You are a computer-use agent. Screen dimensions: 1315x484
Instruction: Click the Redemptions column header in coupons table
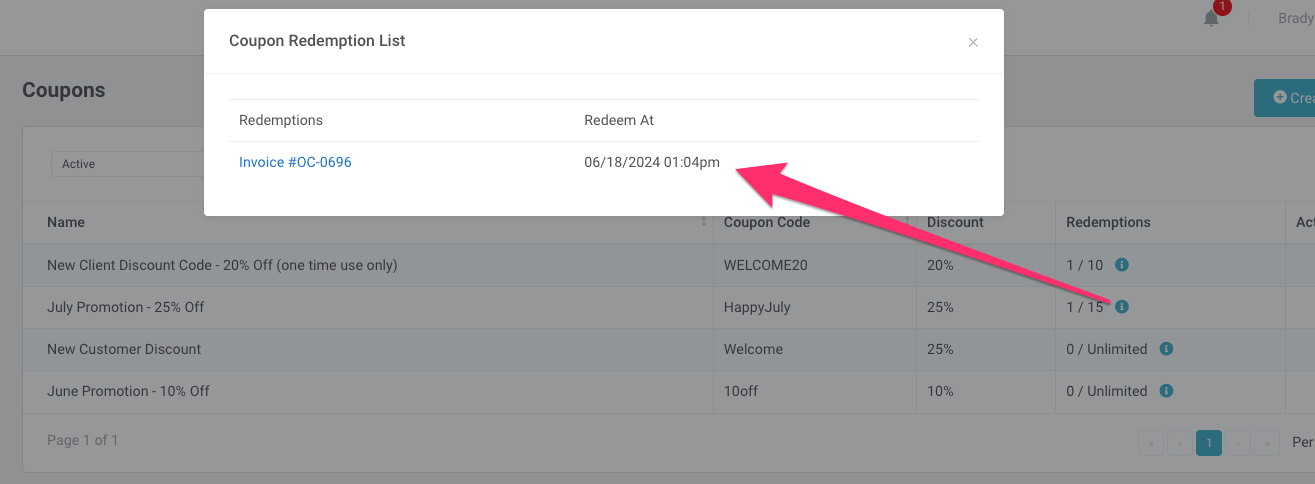(1108, 222)
